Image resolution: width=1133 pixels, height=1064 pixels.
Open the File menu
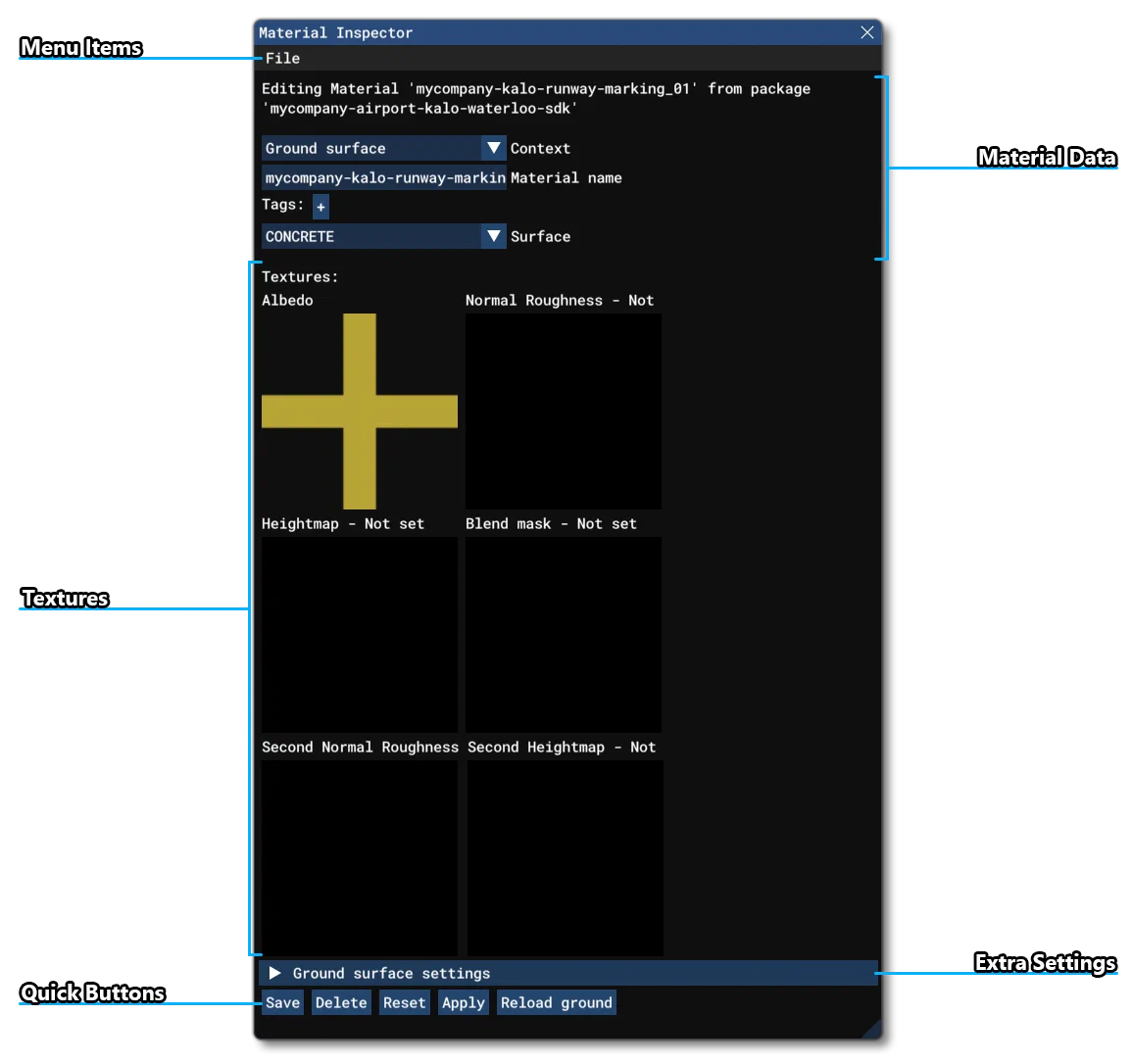(x=282, y=59)
